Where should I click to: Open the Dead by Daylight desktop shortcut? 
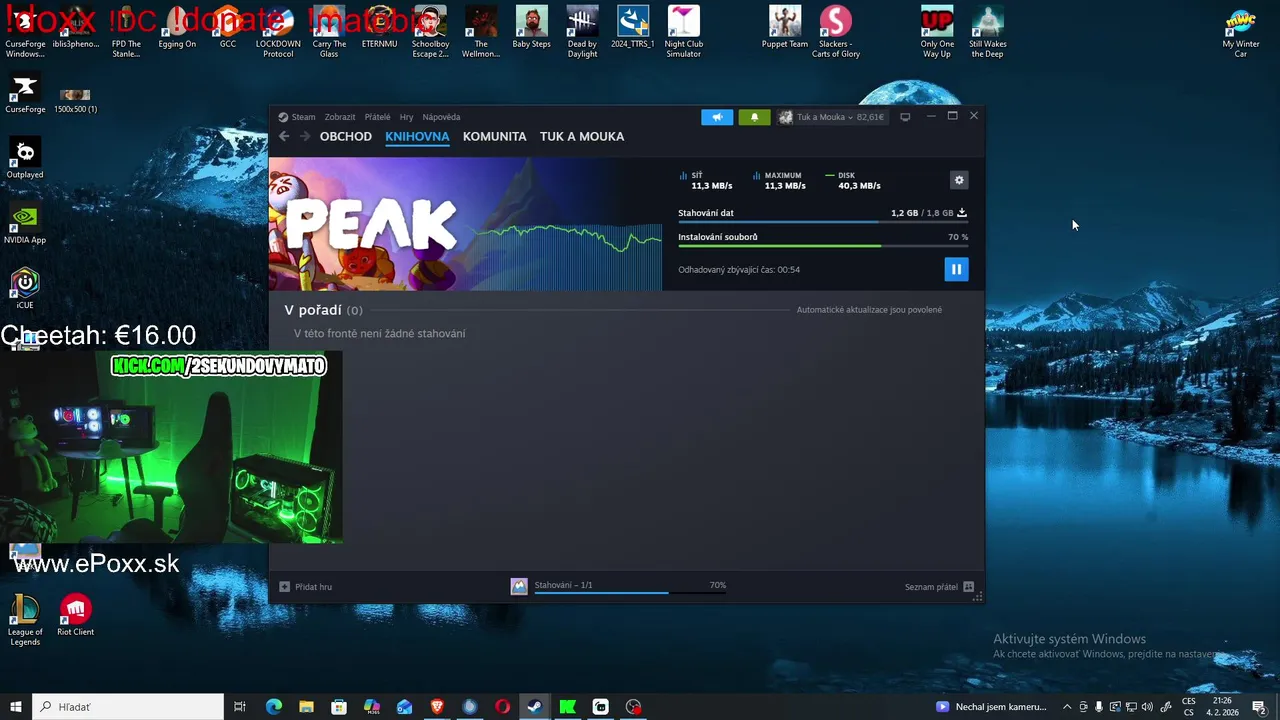(582, 32)
